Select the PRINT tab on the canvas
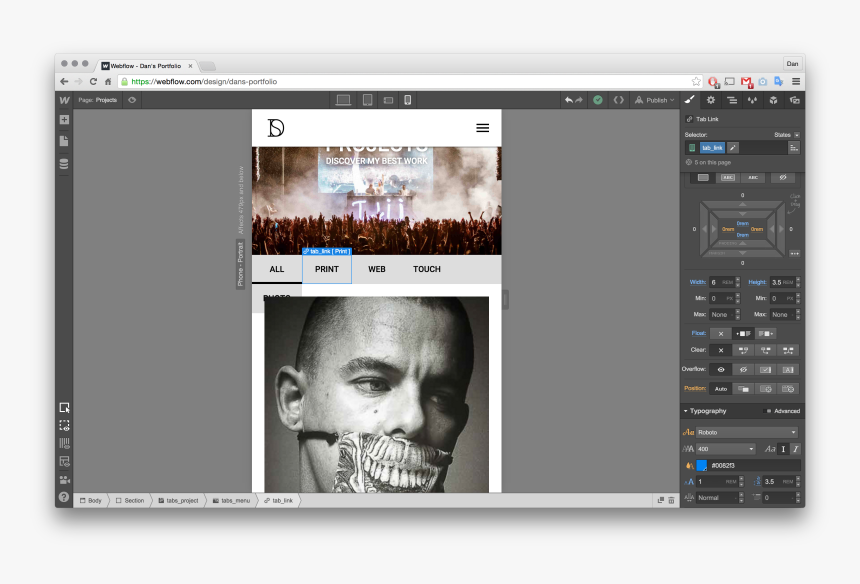Screen dimensions: 860x584 click(327, 269)
